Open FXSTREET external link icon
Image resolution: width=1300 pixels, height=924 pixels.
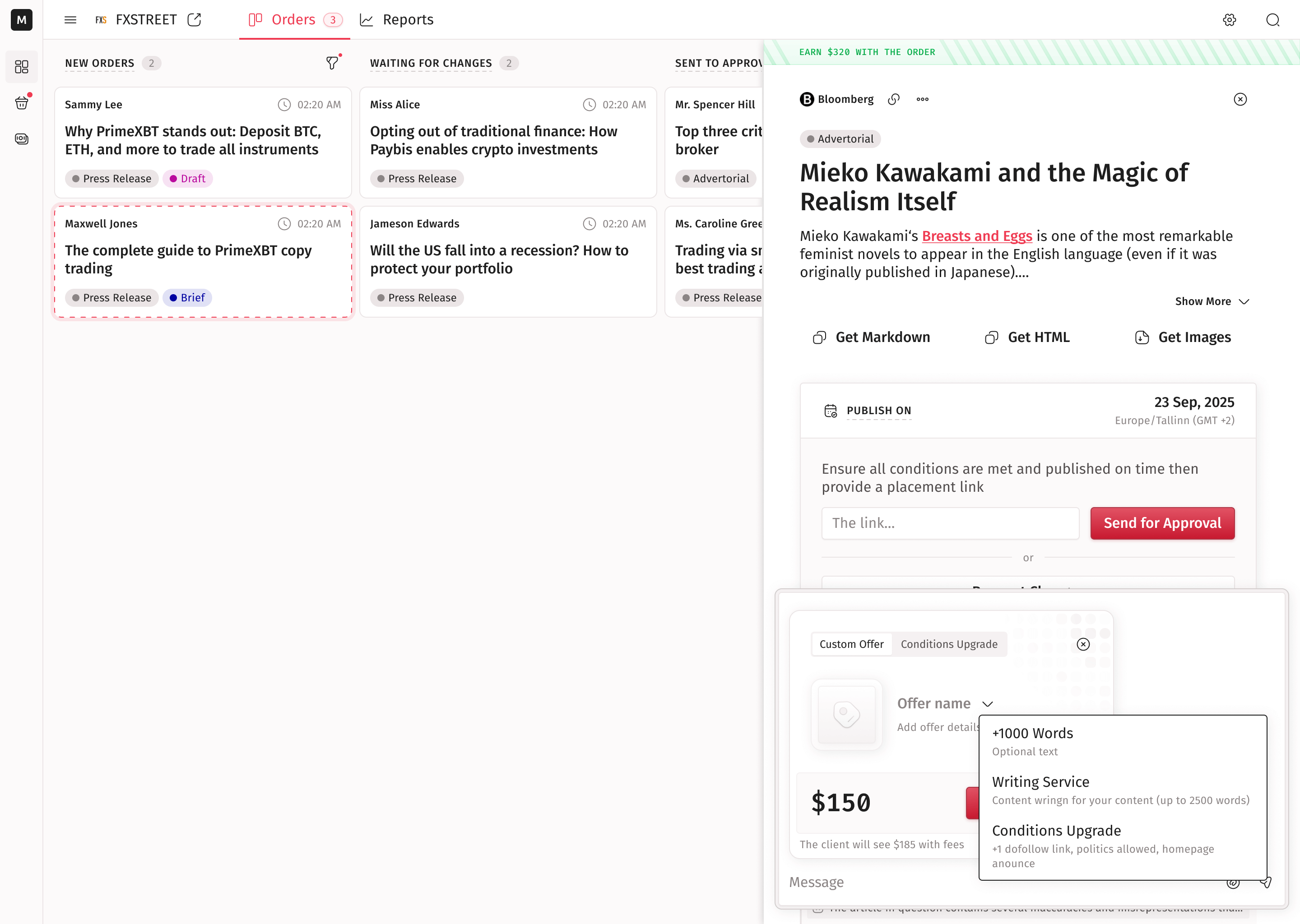195,20
